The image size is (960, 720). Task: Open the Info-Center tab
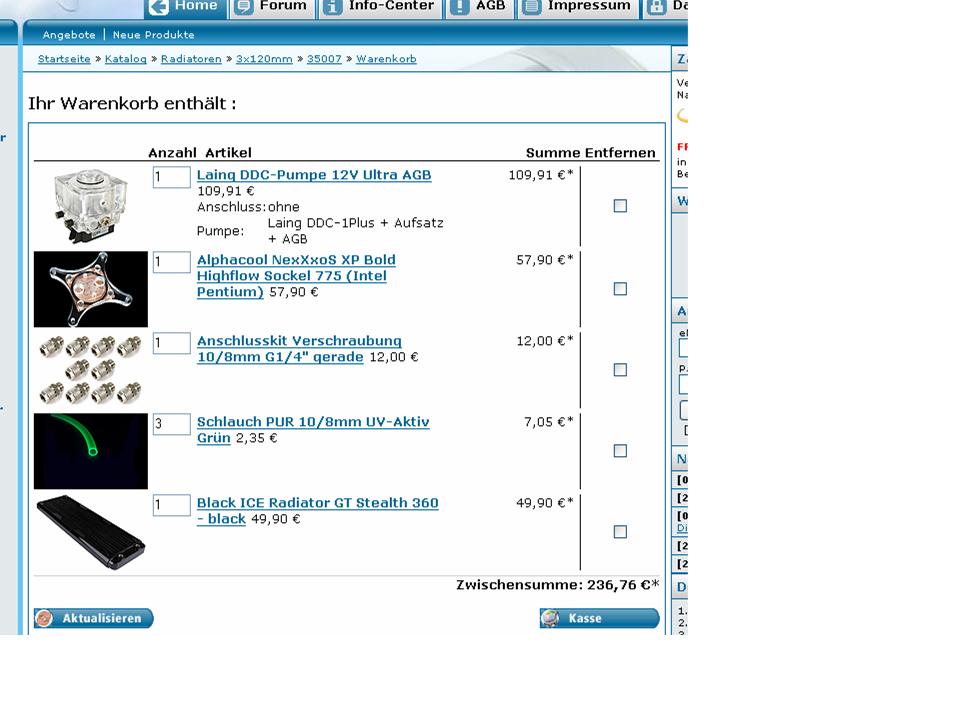pyautogui.click(x=380, y=7)
